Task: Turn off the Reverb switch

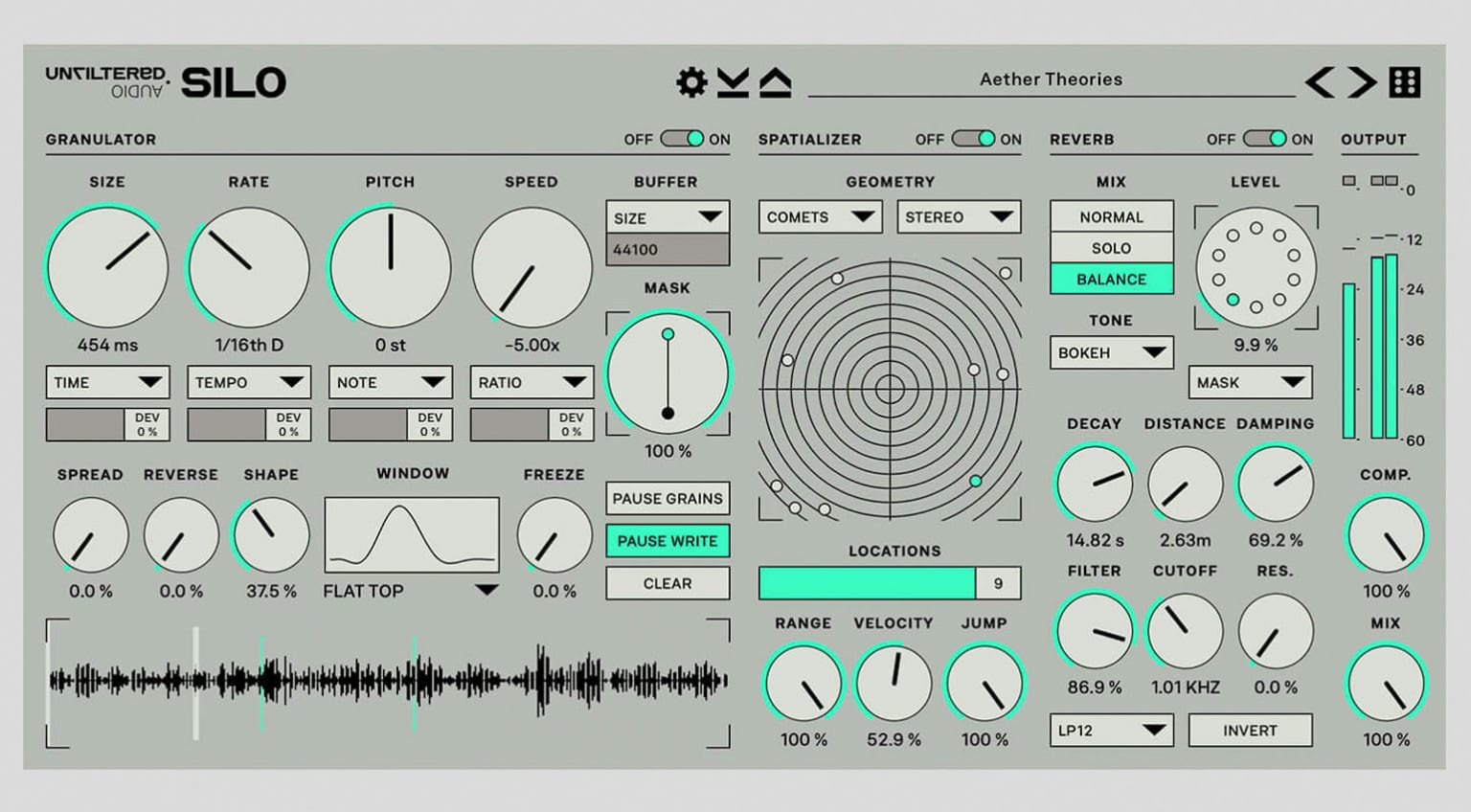Action: (1264, 139)
